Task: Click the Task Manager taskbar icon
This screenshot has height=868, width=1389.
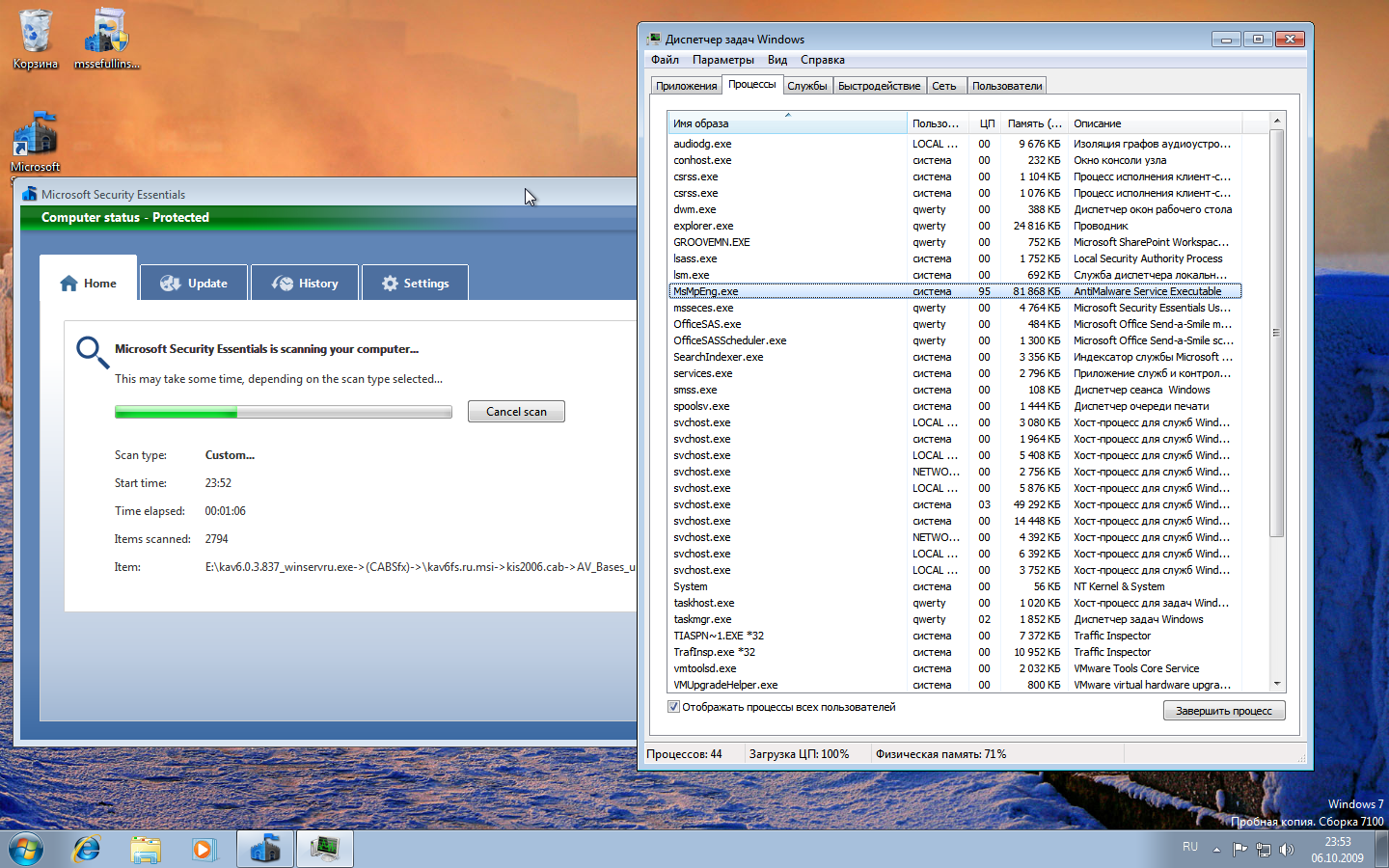Action: (324, 849)
